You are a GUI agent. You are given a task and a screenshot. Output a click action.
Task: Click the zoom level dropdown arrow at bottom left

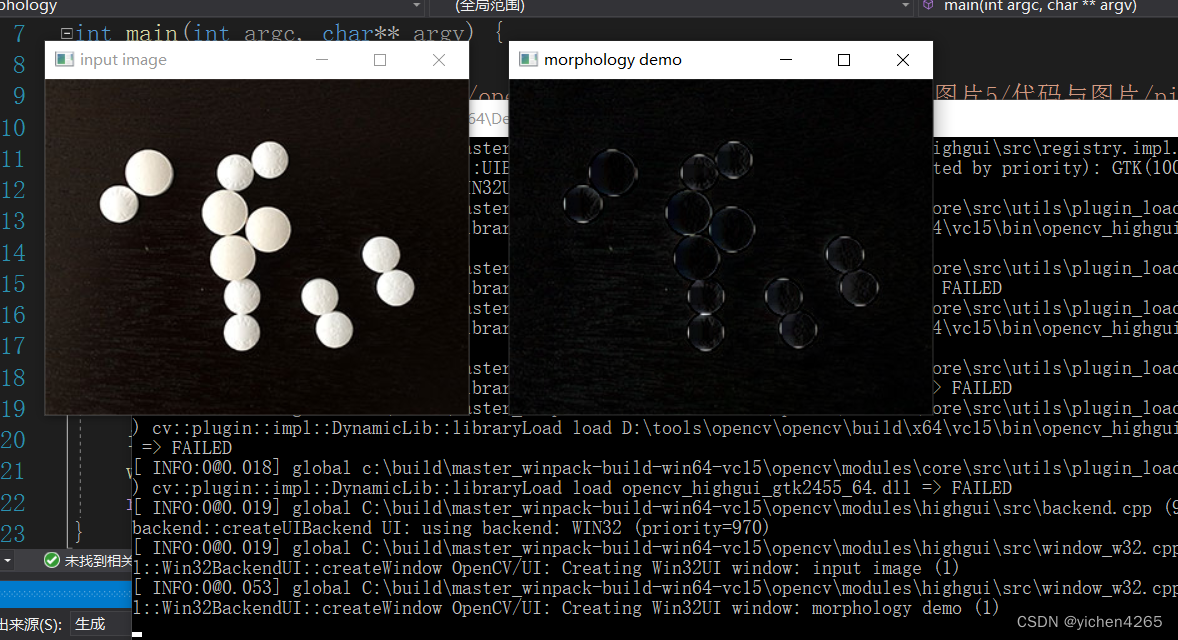7,560
